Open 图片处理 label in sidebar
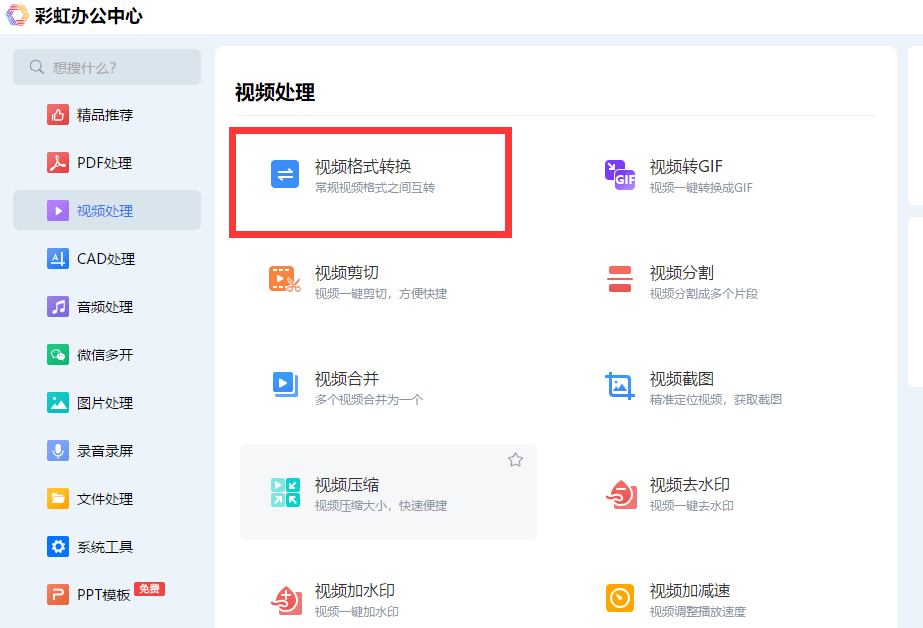 pyautogui.click(x=105, y=403)
